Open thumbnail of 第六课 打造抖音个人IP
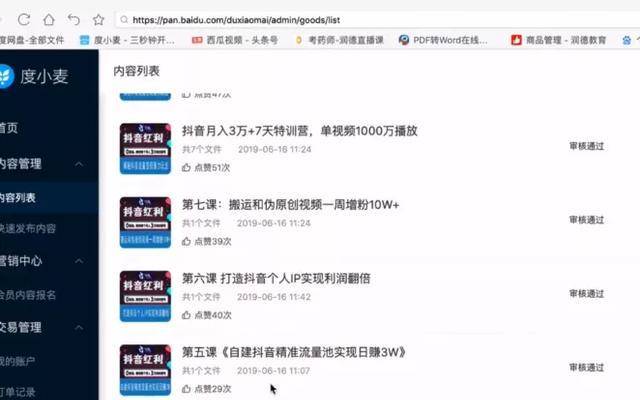Image resolution: width=640 pixels, height=400 pixels. pos(145,296)
